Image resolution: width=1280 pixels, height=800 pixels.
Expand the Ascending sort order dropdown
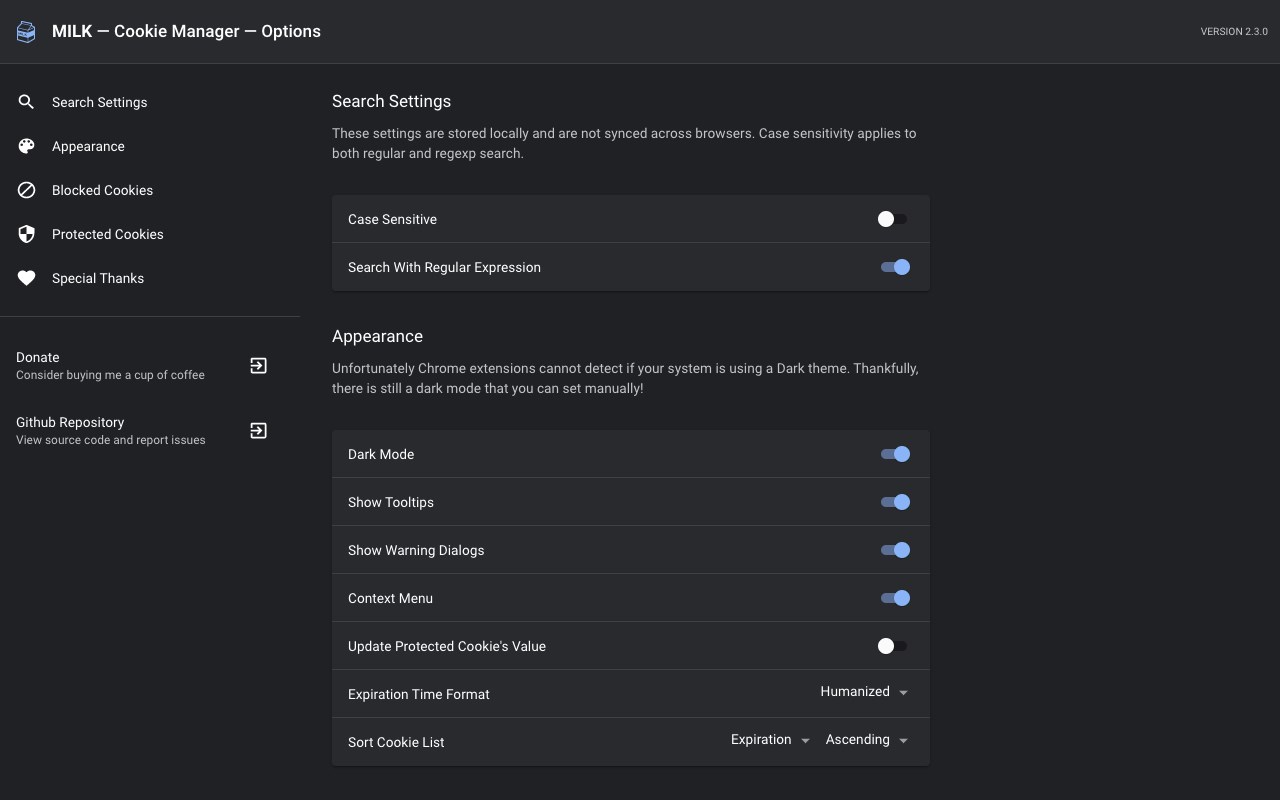pos(866,740)
